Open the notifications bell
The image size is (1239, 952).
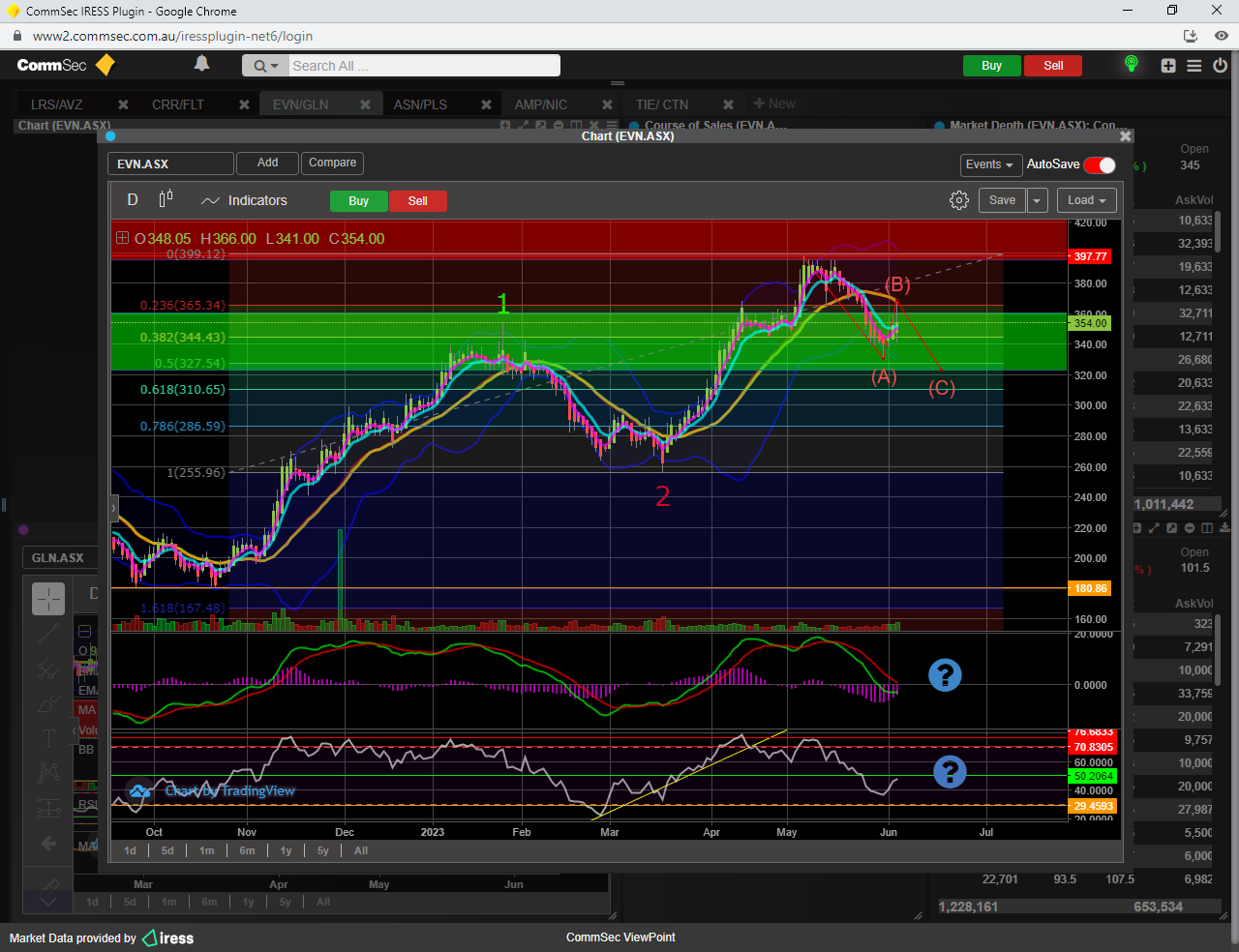coord(201,64)
